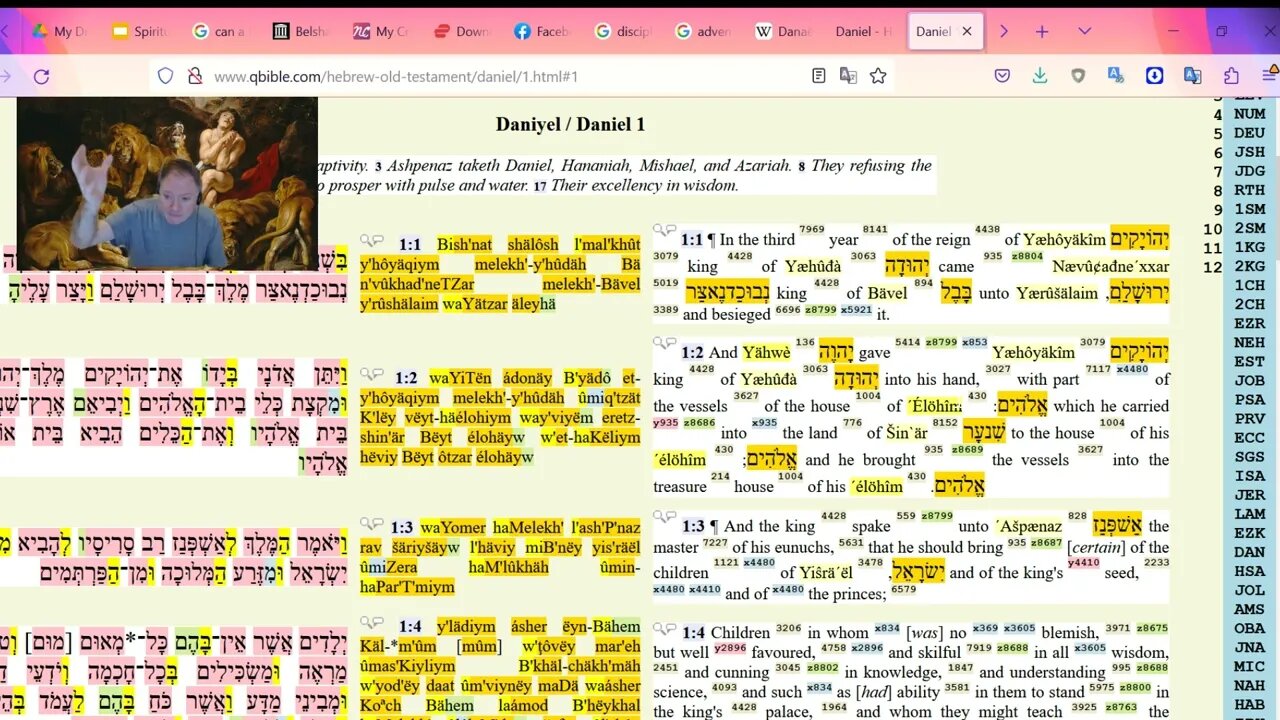1280x720 pixels.
Task: Open Strong's number 8141 after 'year'
Action: [874, 230]
